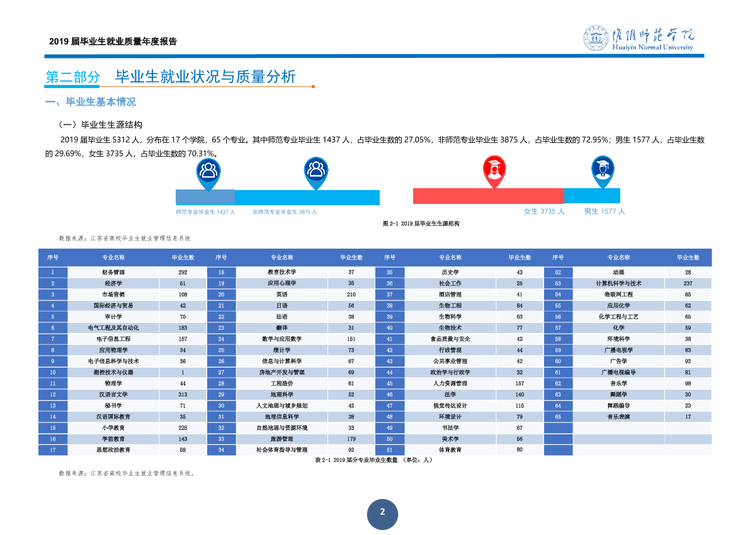The image size is (750, 535).
Task: Select the pin icon above the 非师范专业毕业生 bar
Action: (316, 174)
